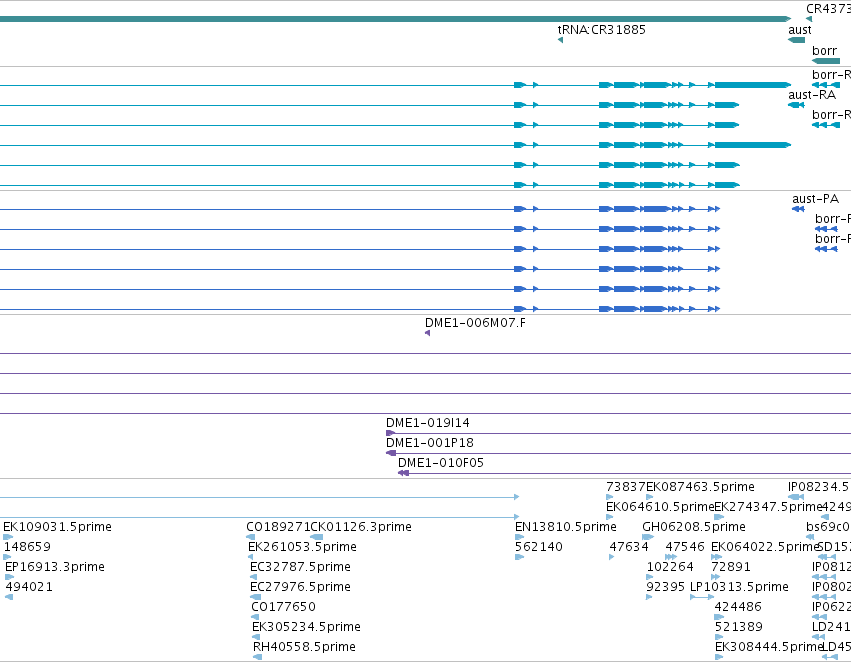Click the EK274347.5prime EST label

click(x=769, y=507)
